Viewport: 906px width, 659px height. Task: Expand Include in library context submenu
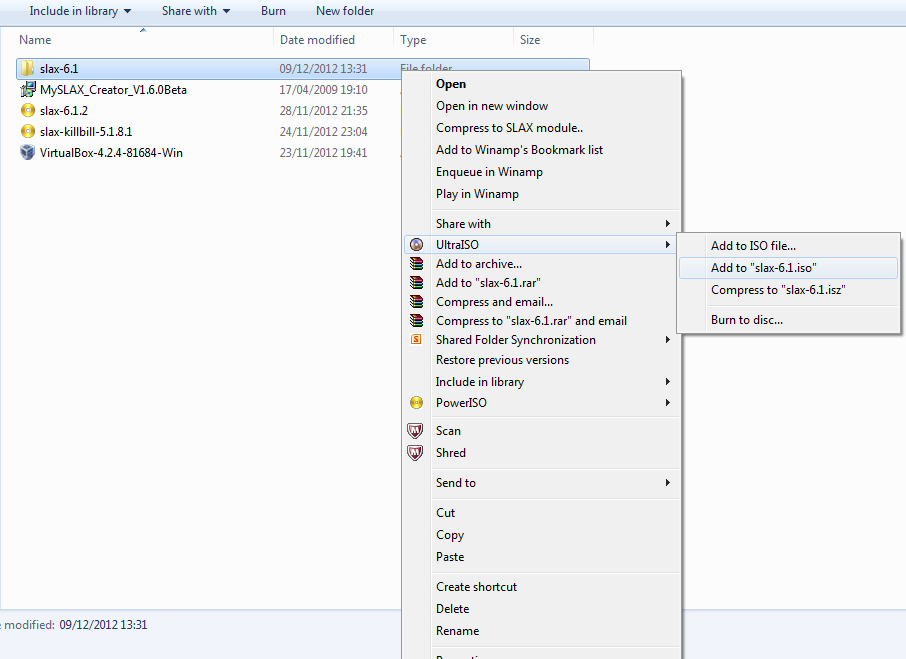[x=667, y=382]
